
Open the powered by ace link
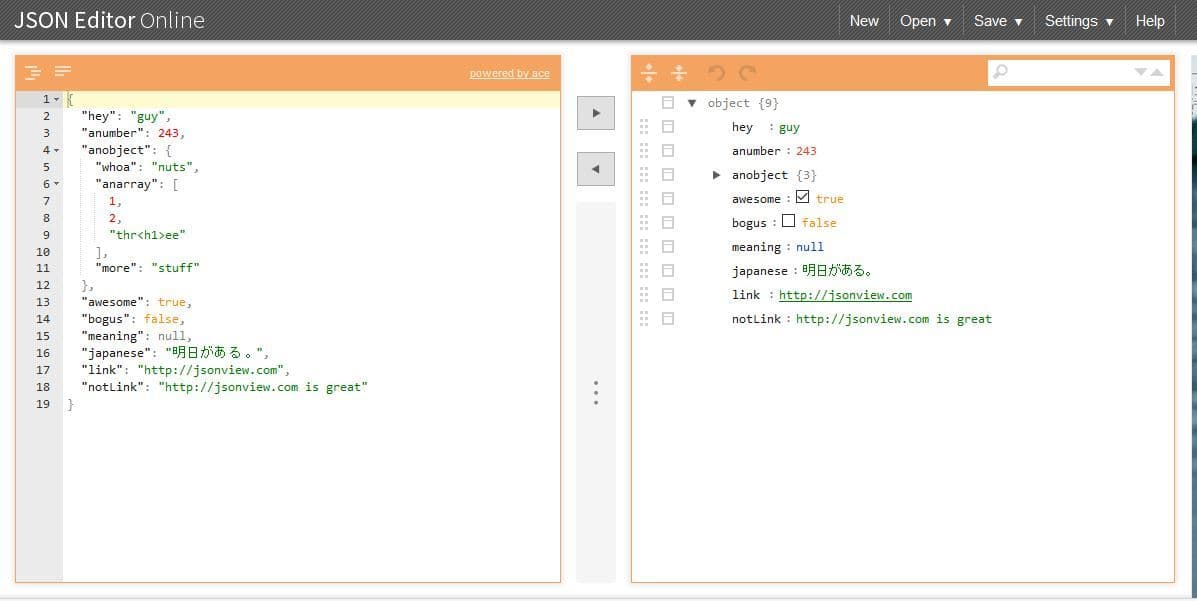pyautogui.click(x=509, y=73)
